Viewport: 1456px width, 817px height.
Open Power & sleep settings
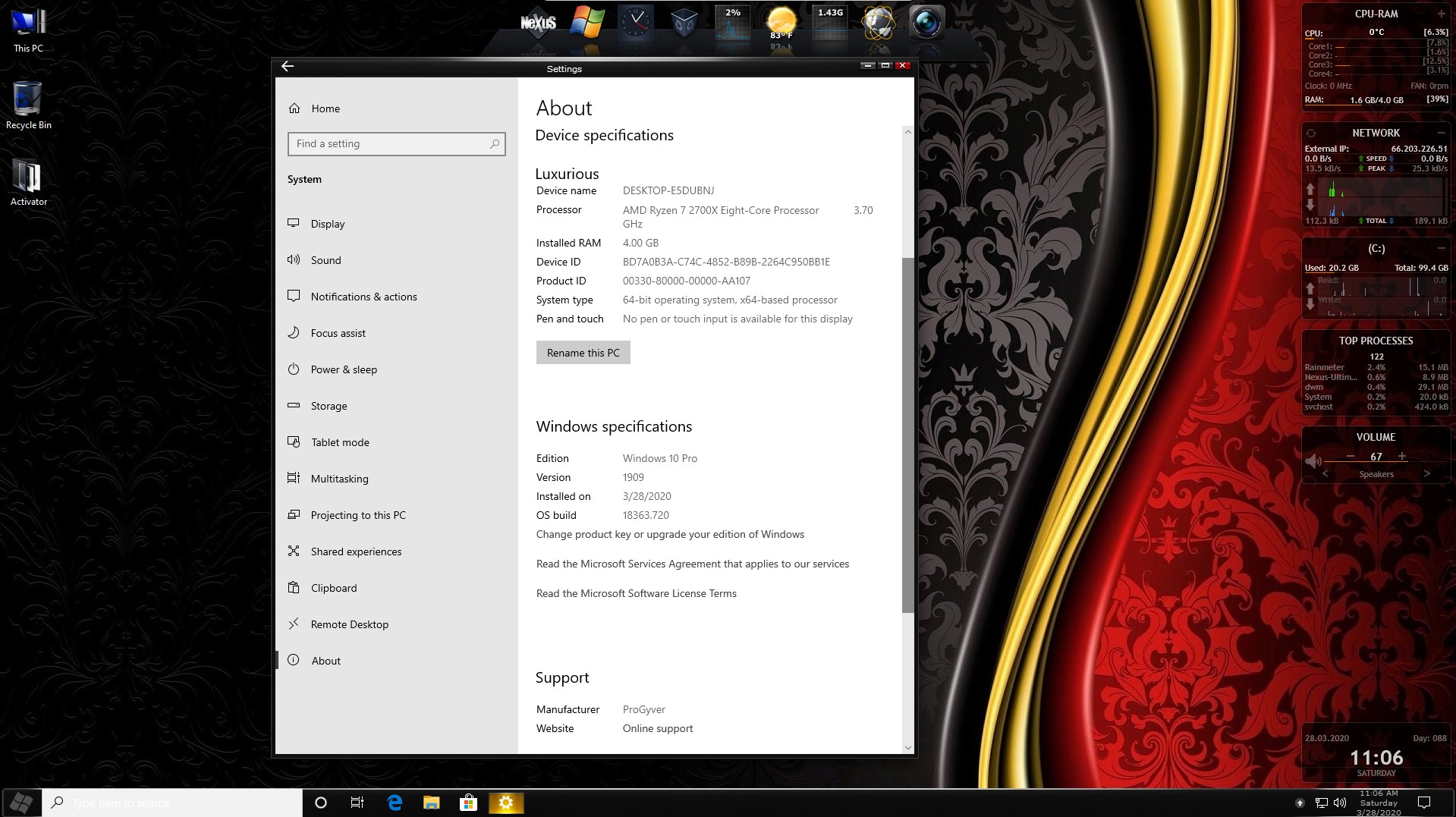(x=397, y=369)
